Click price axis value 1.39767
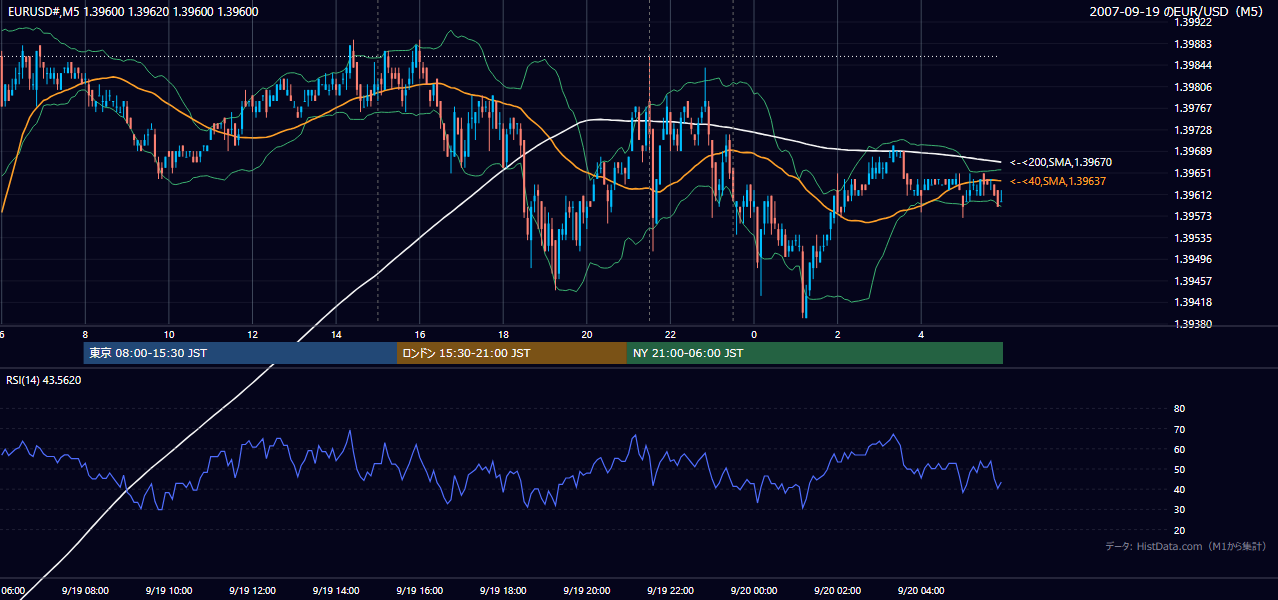 click(1191, 108)
